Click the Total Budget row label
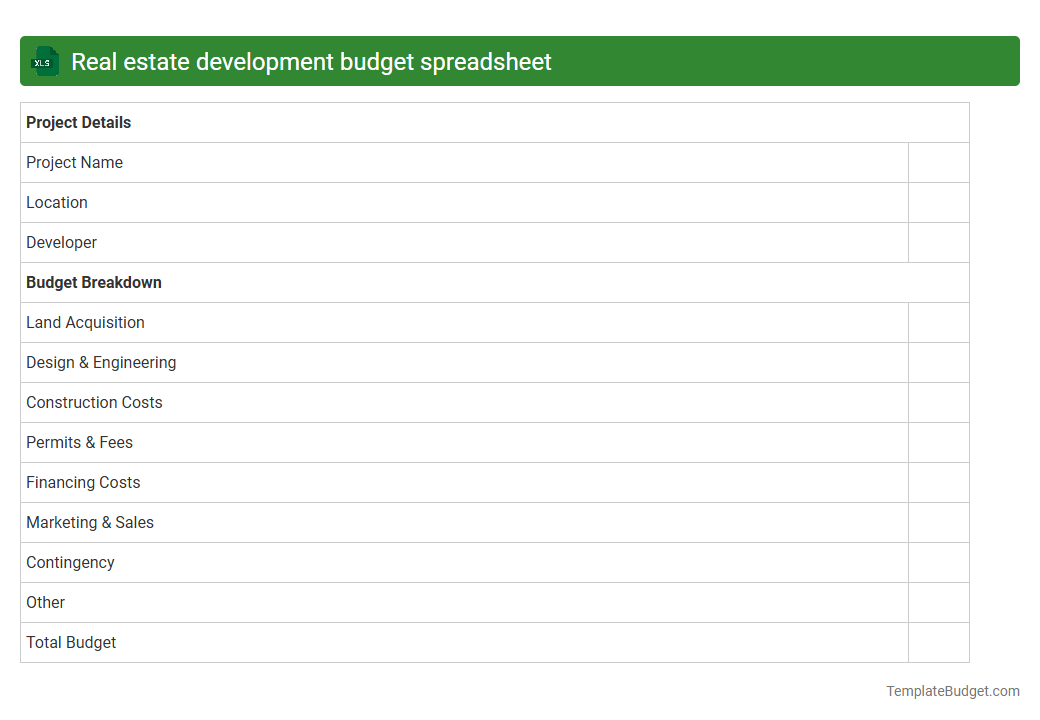1040x720 pixels. pyautogui.click(x=71, y=642)
